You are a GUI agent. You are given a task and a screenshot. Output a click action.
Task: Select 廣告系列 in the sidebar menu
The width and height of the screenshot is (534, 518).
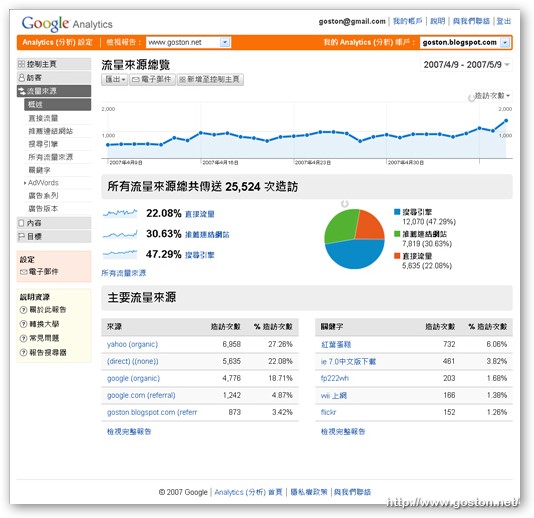43,196
